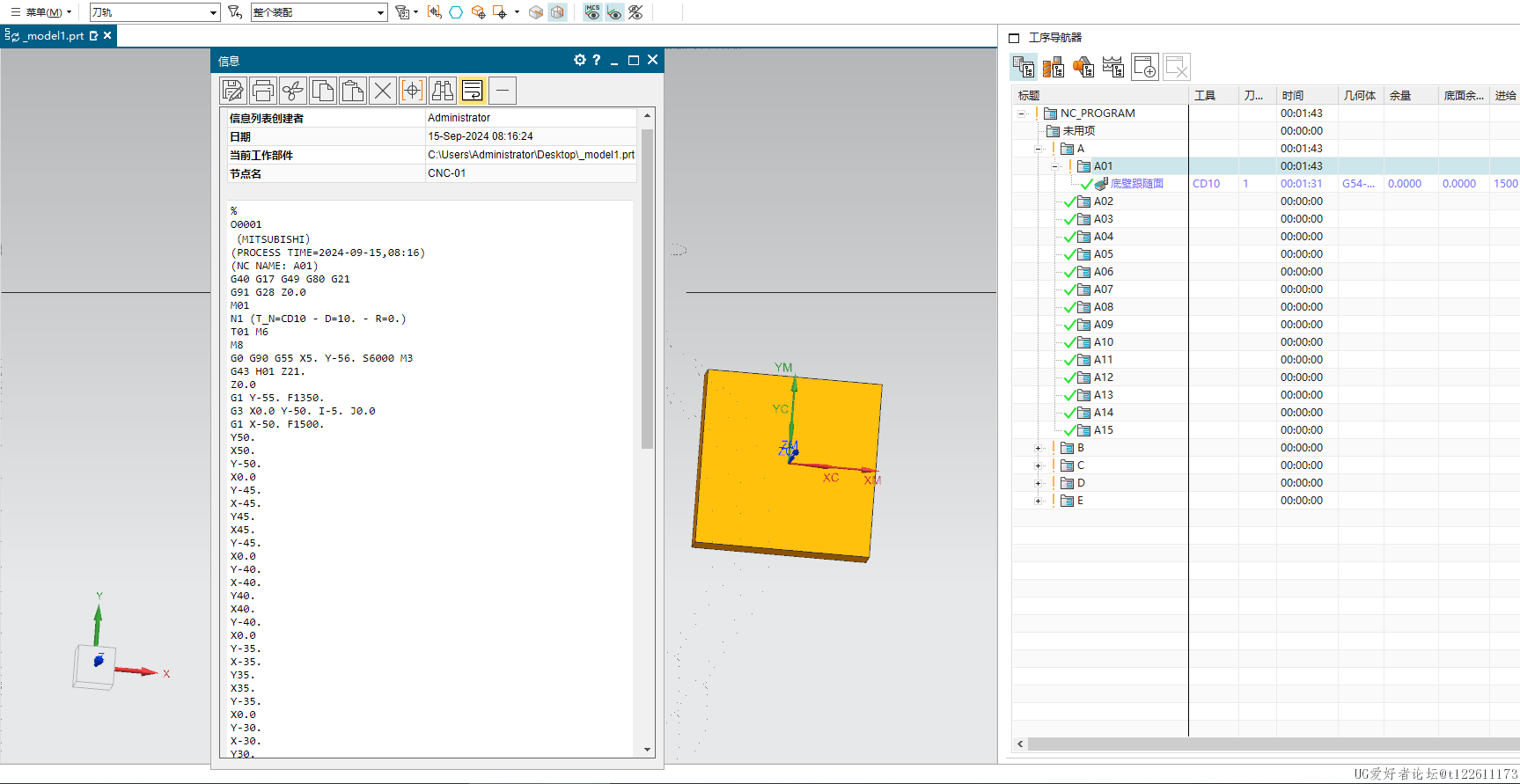Click the orange rectangle crosshair icon

(500, 12)
